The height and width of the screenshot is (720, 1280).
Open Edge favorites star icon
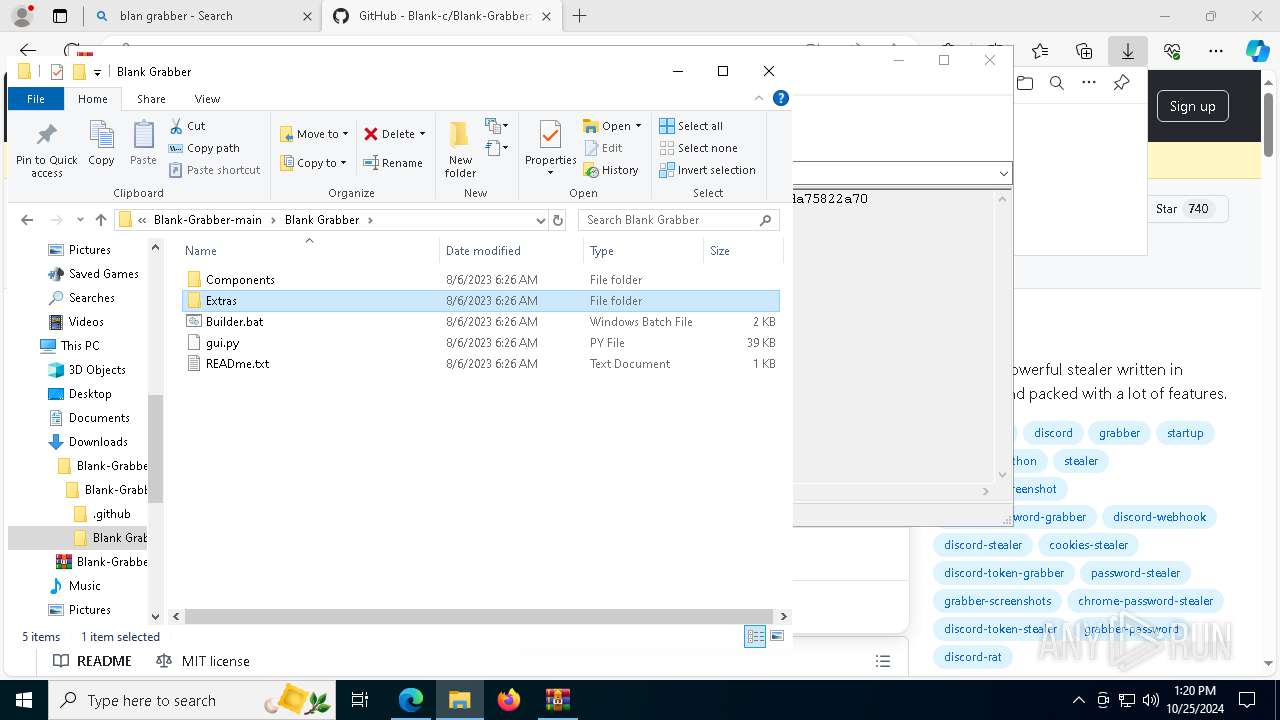1040,51
